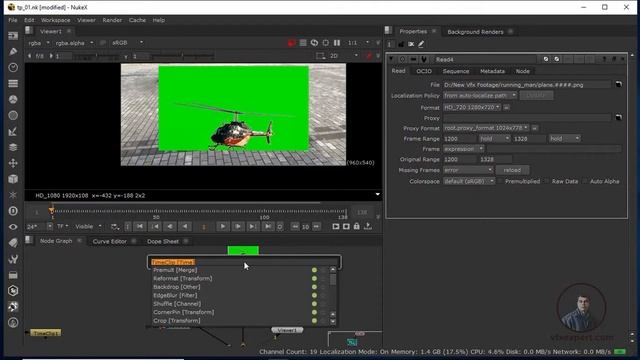Open the Color nodes wheel icon
The height and width of the screenshot is (360, 640).
tap(13, 99)
